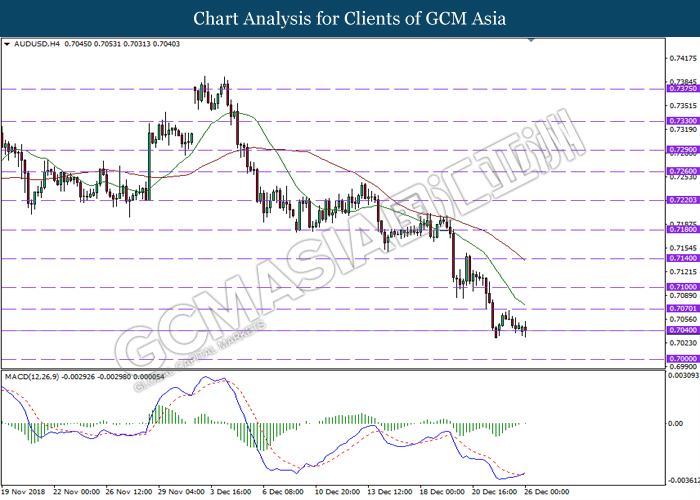The width and height of the screenshot is (700, 500).
Task: Select the 0.73750 horizontal line price tag
Action: pos(683,89)
